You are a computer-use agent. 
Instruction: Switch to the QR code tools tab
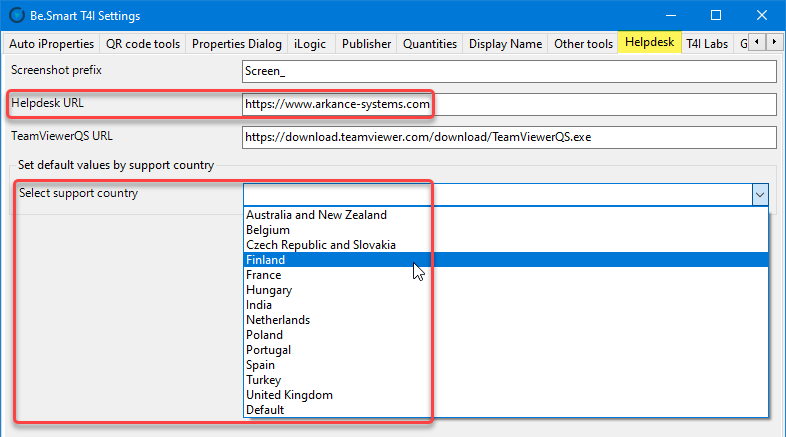pos(143,44)
